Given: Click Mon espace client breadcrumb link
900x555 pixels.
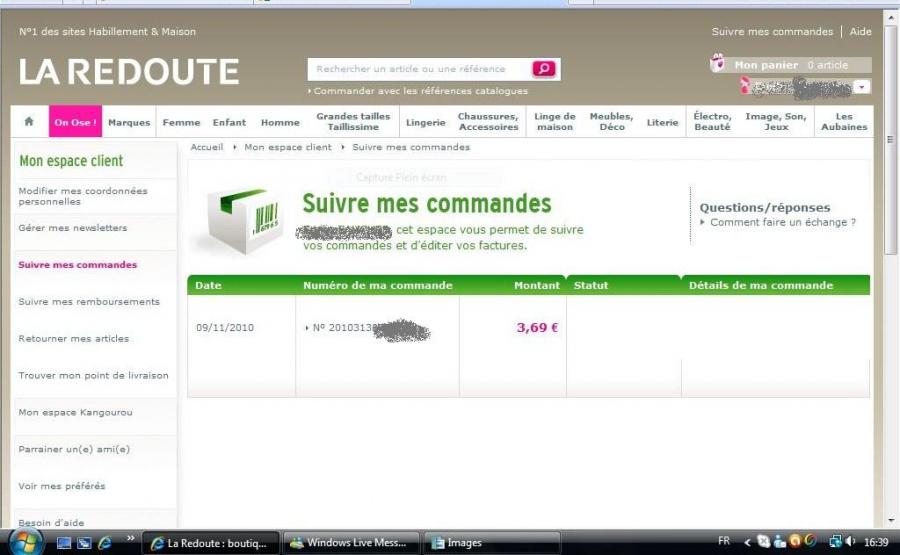Looking at the screenshot, I should 287,147.
